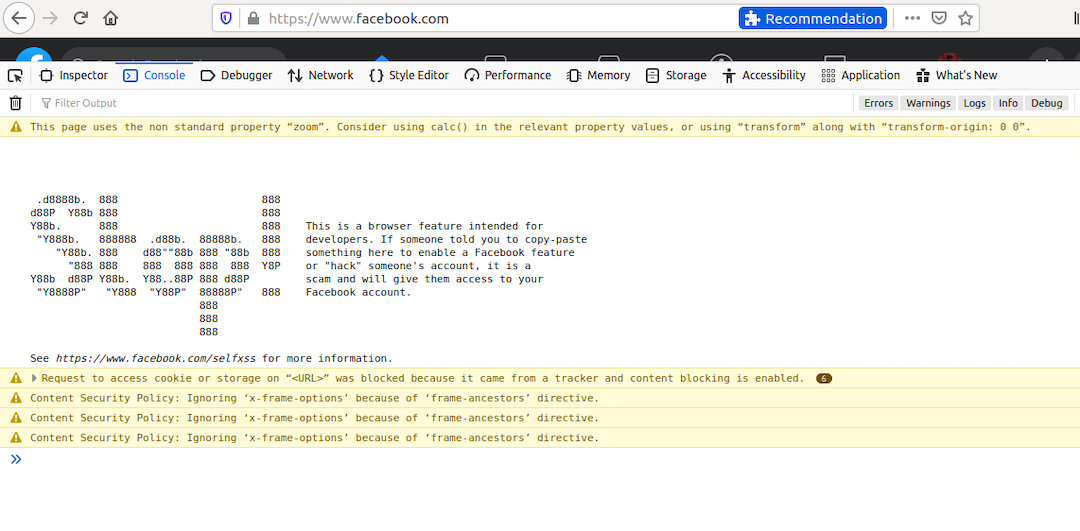Toggle the Debug filter

pyautogui.click(x=1047, y=103)
